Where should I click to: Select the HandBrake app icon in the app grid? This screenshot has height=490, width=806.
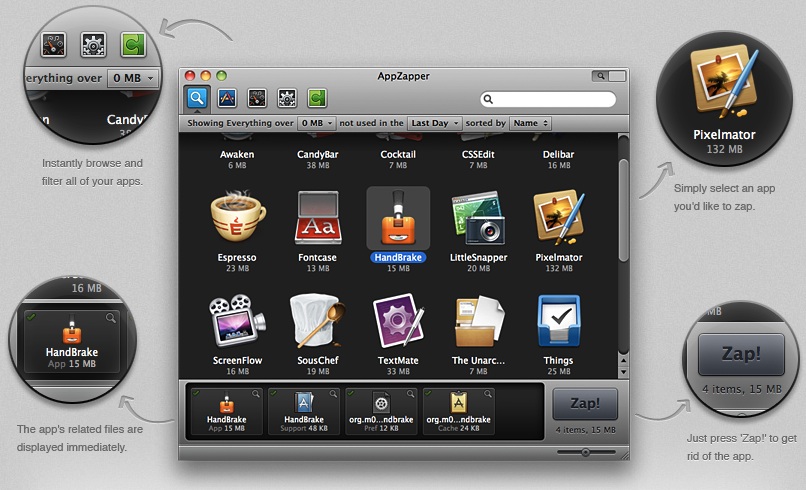[398, 218]
